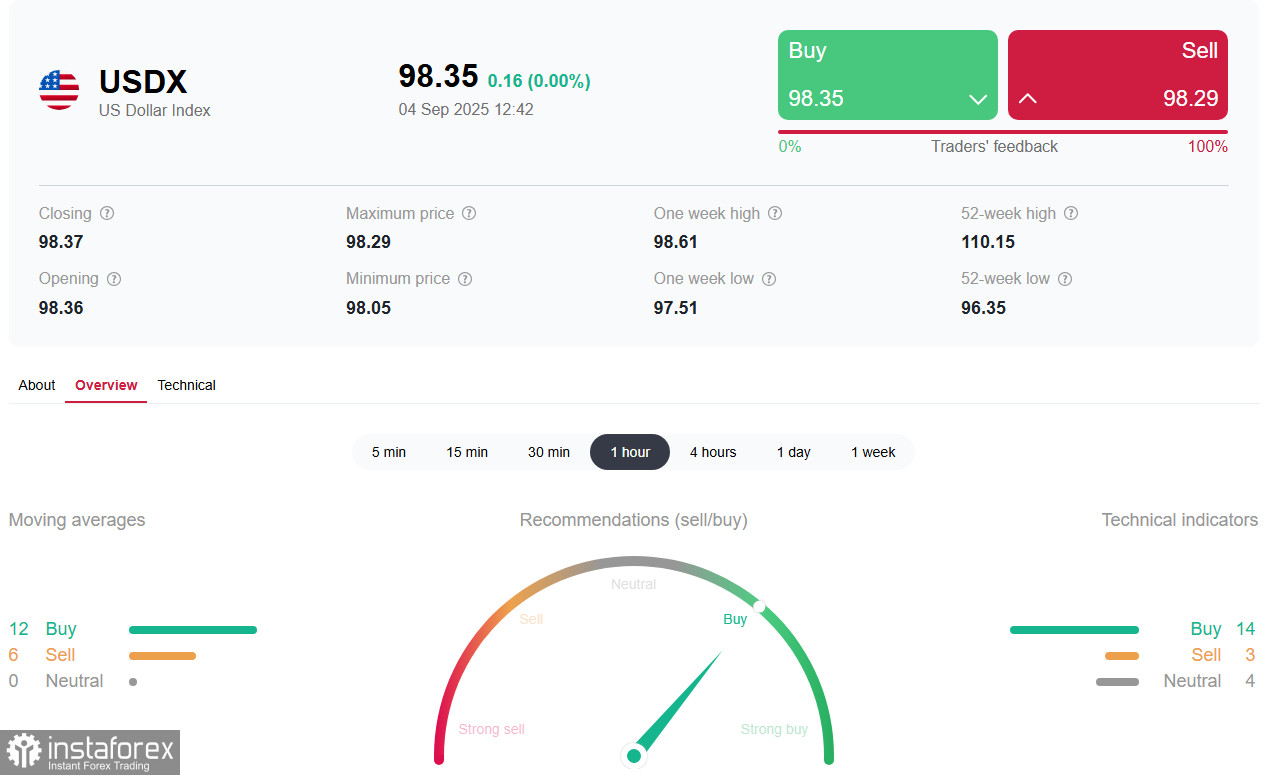1268x775 pixels.
Task: Click the Moving averages Sell orange bar
Action: [162, 656]
